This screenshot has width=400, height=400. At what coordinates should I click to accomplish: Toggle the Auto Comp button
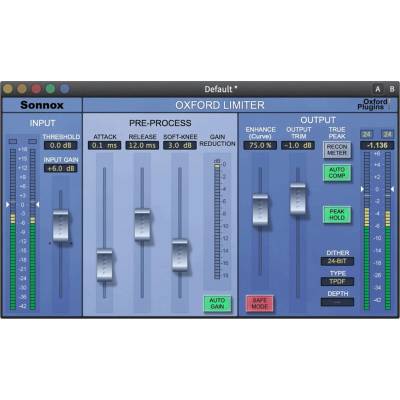click(x=337, y=173)
